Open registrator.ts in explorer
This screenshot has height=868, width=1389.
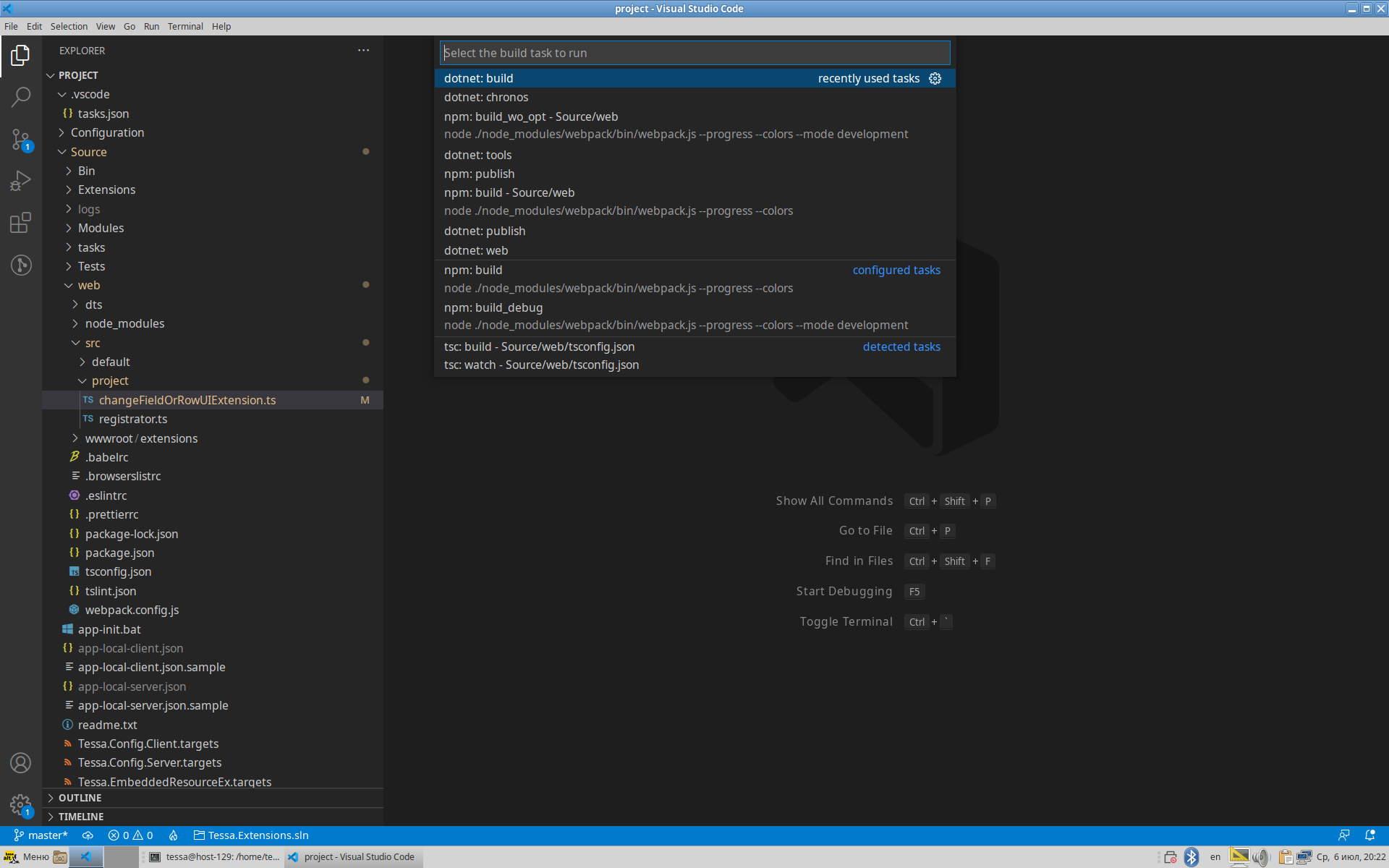coord(133,420)
